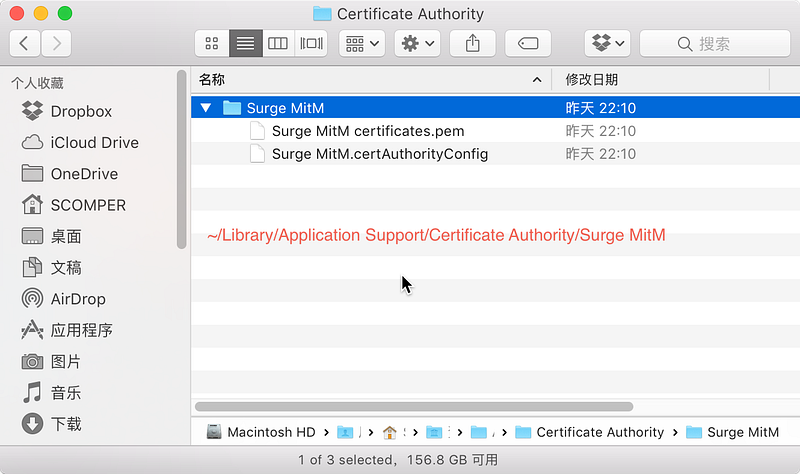Open the gear action menu
This screenshot has height=474, width=800.
(x=417, y=43)
